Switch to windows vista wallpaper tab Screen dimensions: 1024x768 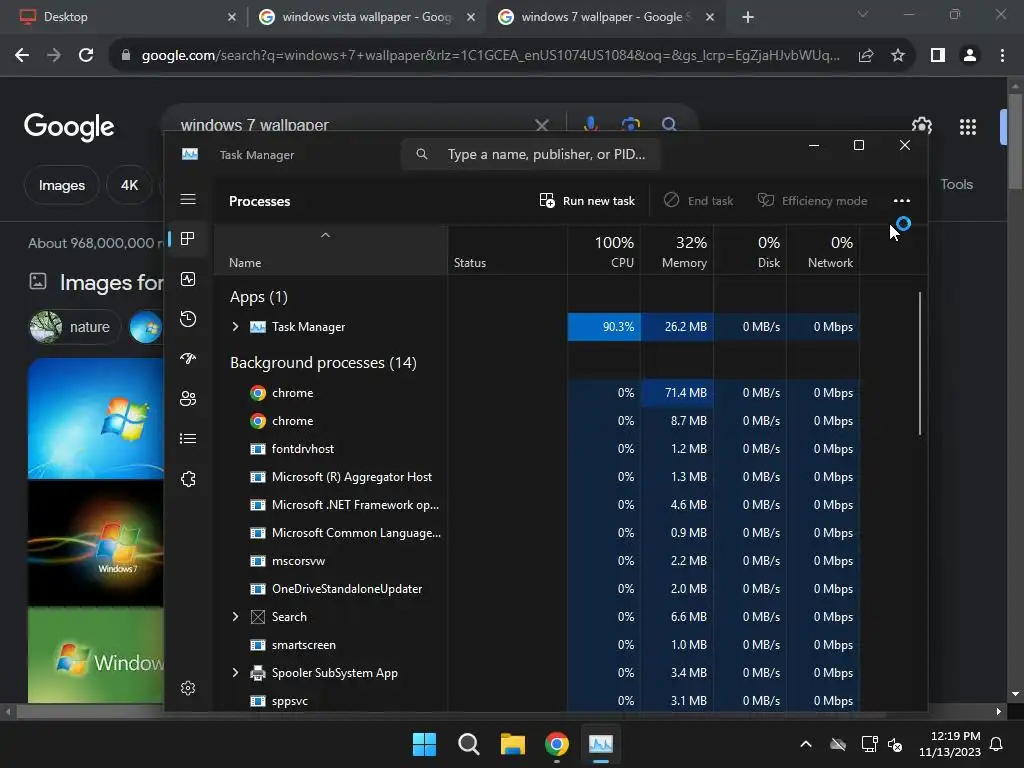[x=366, y=17]
